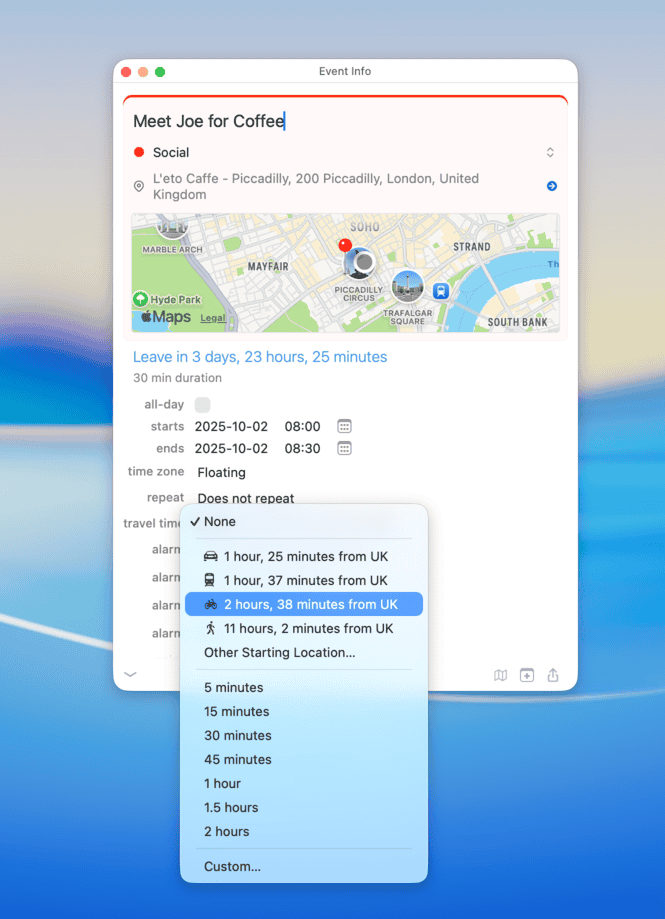The height and width of the screenshot is (919, 665).
Task: Click the ends date calendar picker icon
Action: click(x=344, y=448)
